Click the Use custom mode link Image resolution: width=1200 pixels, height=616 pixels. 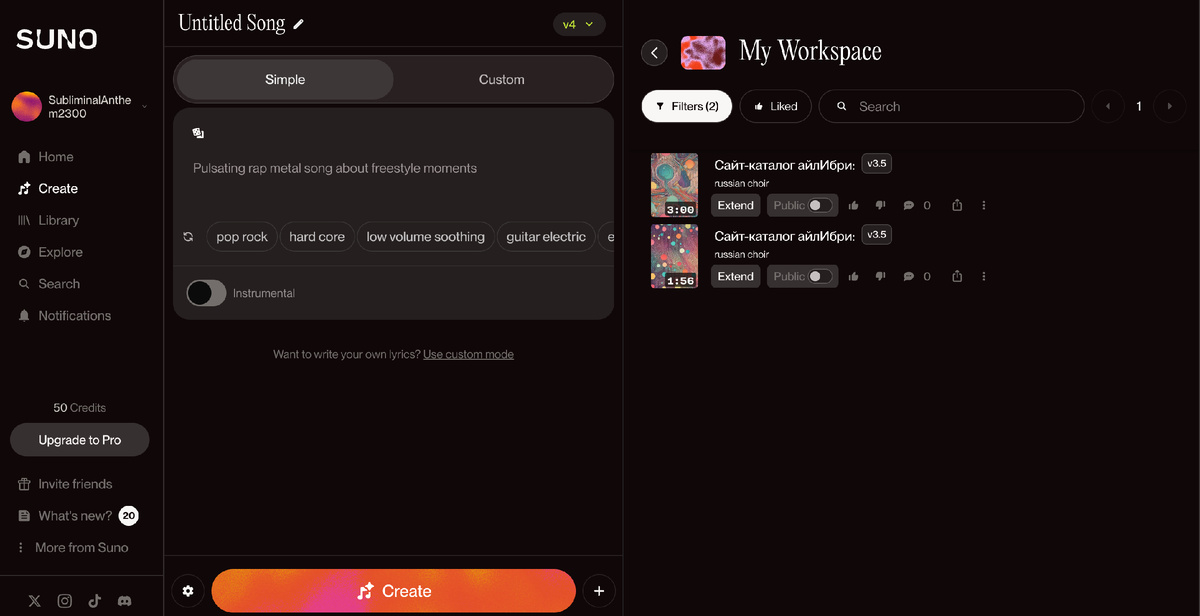click(468, 354)
